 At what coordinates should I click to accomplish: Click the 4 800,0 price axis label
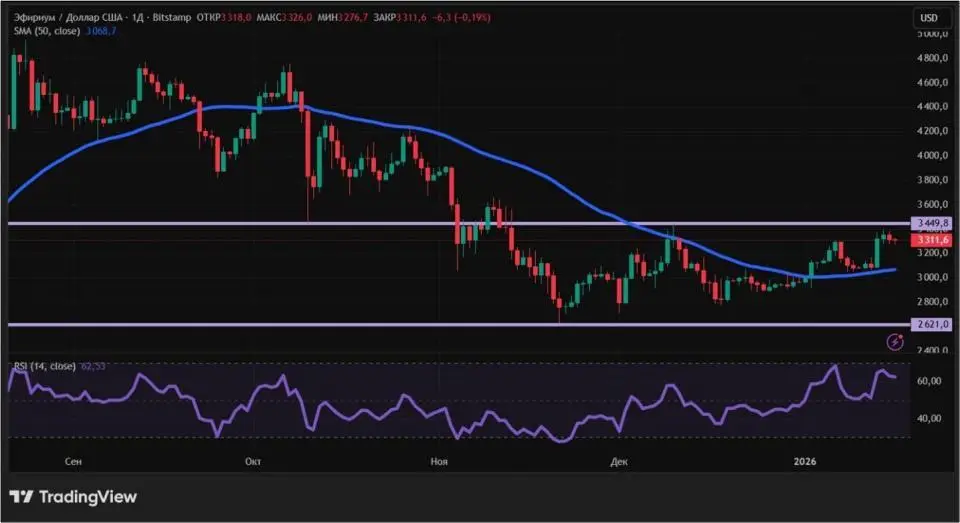pyautogui.click(x=932, y=58)
